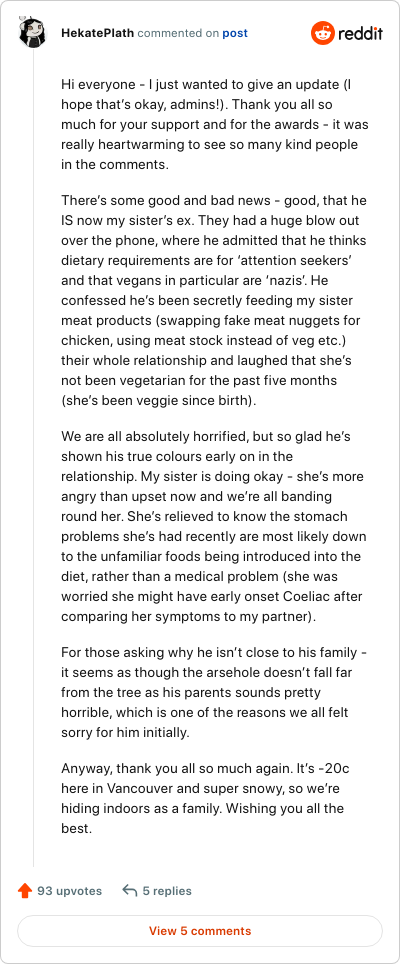Click the Reddit Snoo logo icon
Viewport: 400px width, 964px height.
coord(322,33)
